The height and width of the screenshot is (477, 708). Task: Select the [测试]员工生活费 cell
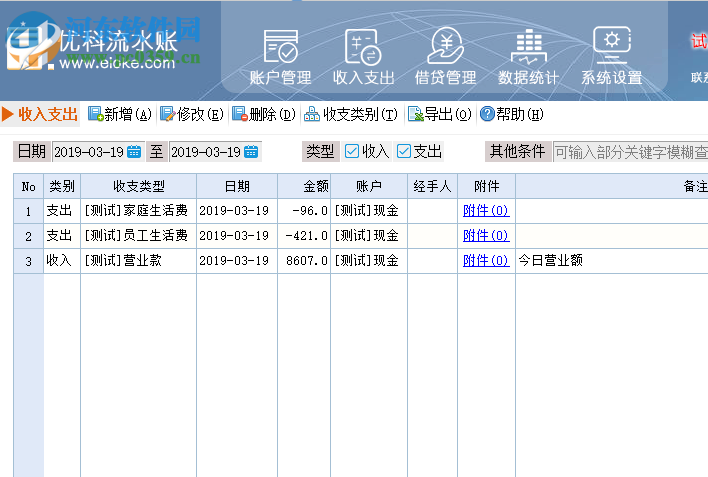(139, 236)
